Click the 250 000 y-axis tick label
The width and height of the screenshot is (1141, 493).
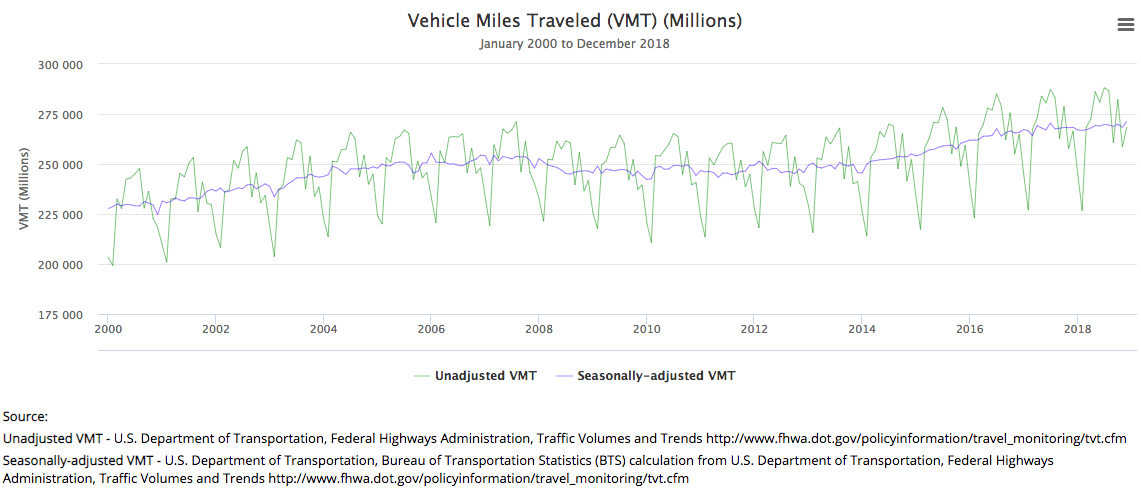pos(60,165)
